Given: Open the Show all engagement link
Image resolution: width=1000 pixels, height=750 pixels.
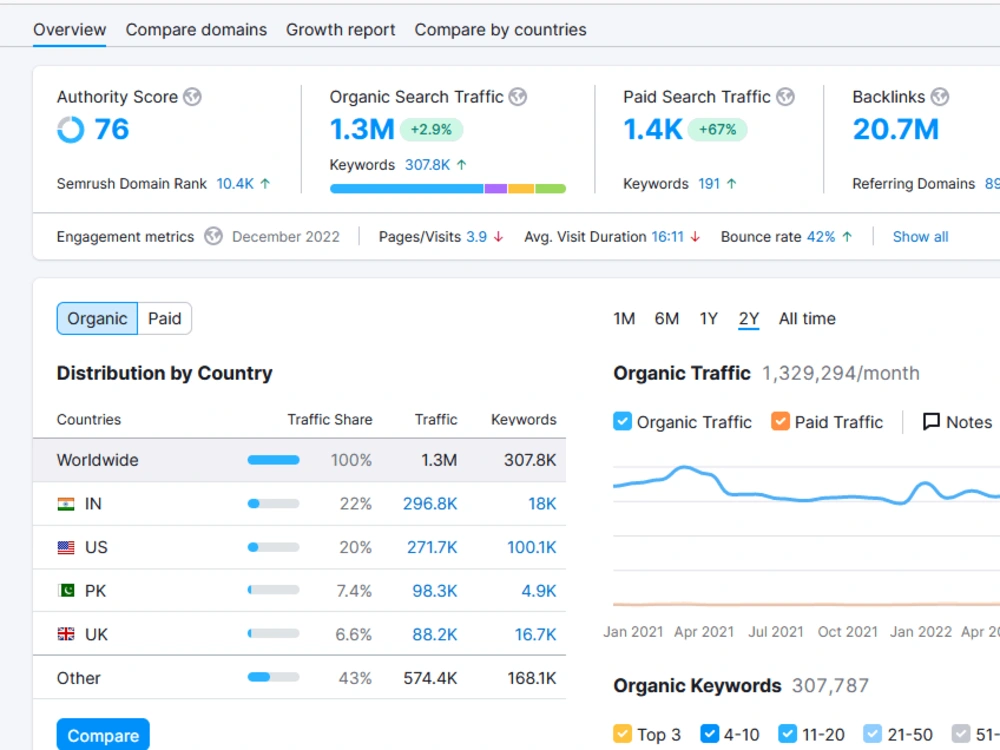Looking at the screenshot, I should pos(920,237).
